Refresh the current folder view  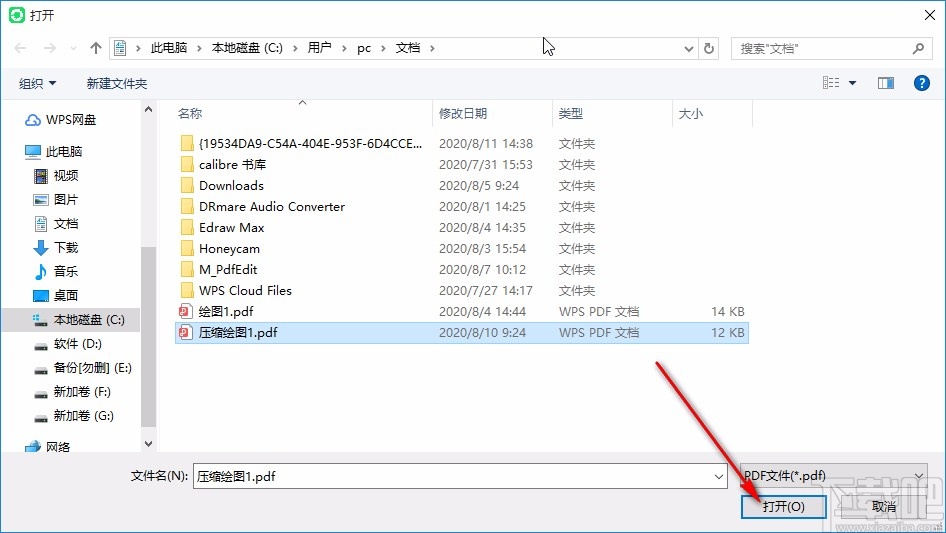coord(710,48)
